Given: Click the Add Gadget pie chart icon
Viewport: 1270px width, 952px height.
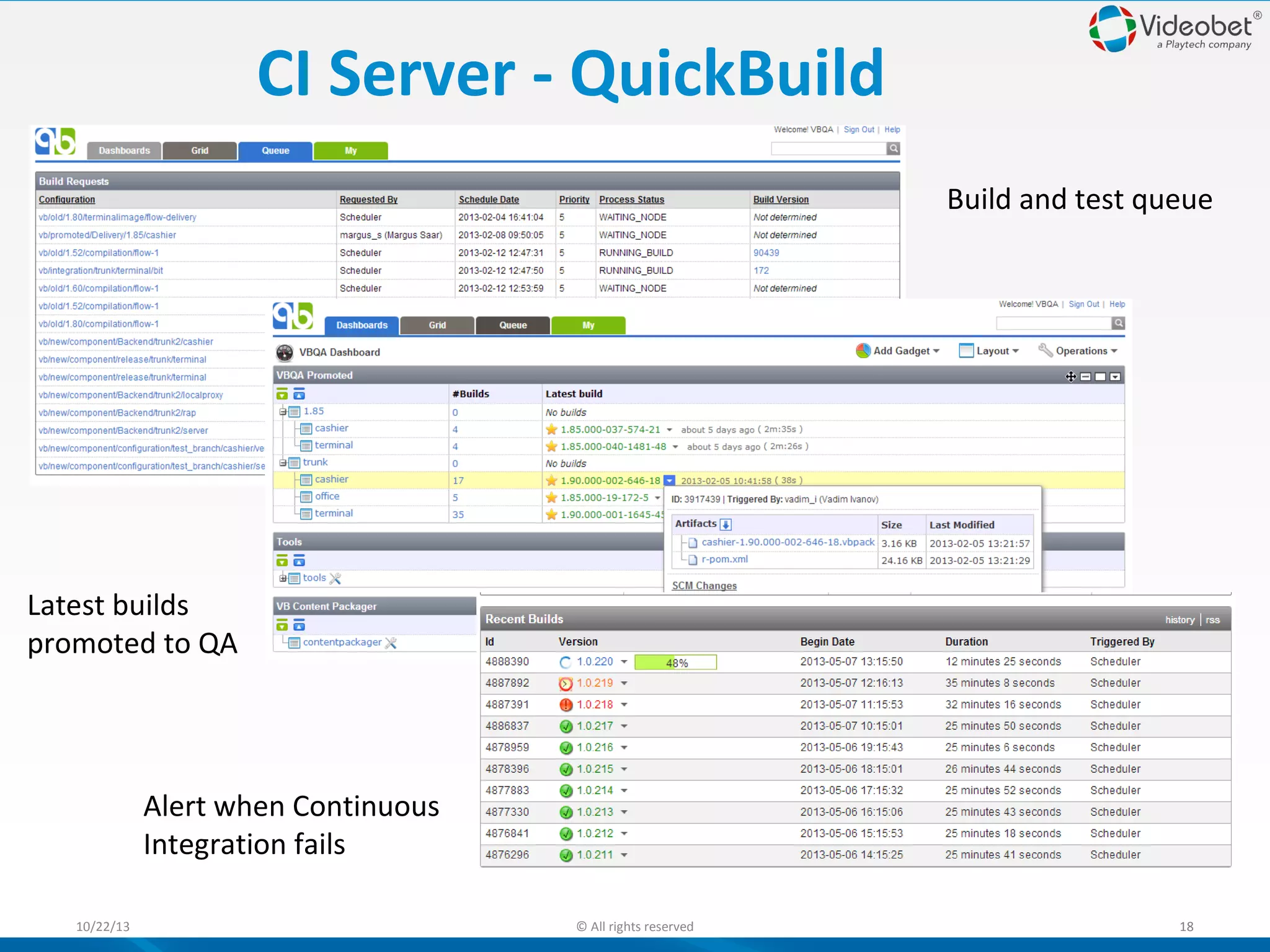Looking at the screenshot, I should tap(863, 351).
